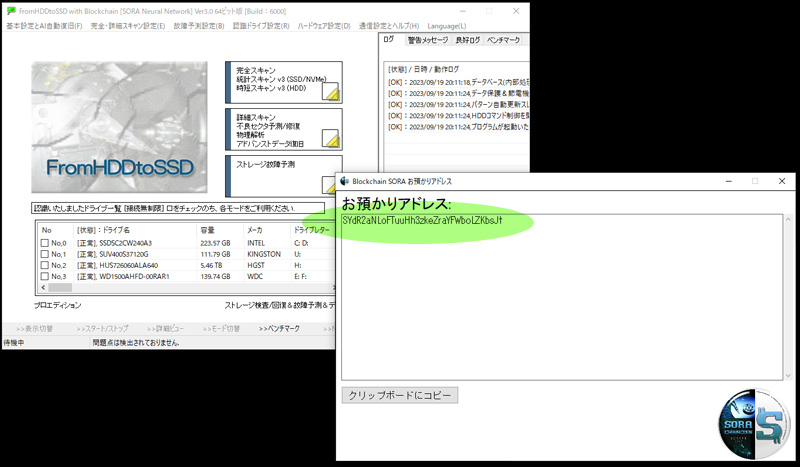Click the KINGSTON maker cell

(x=264, y=254)
